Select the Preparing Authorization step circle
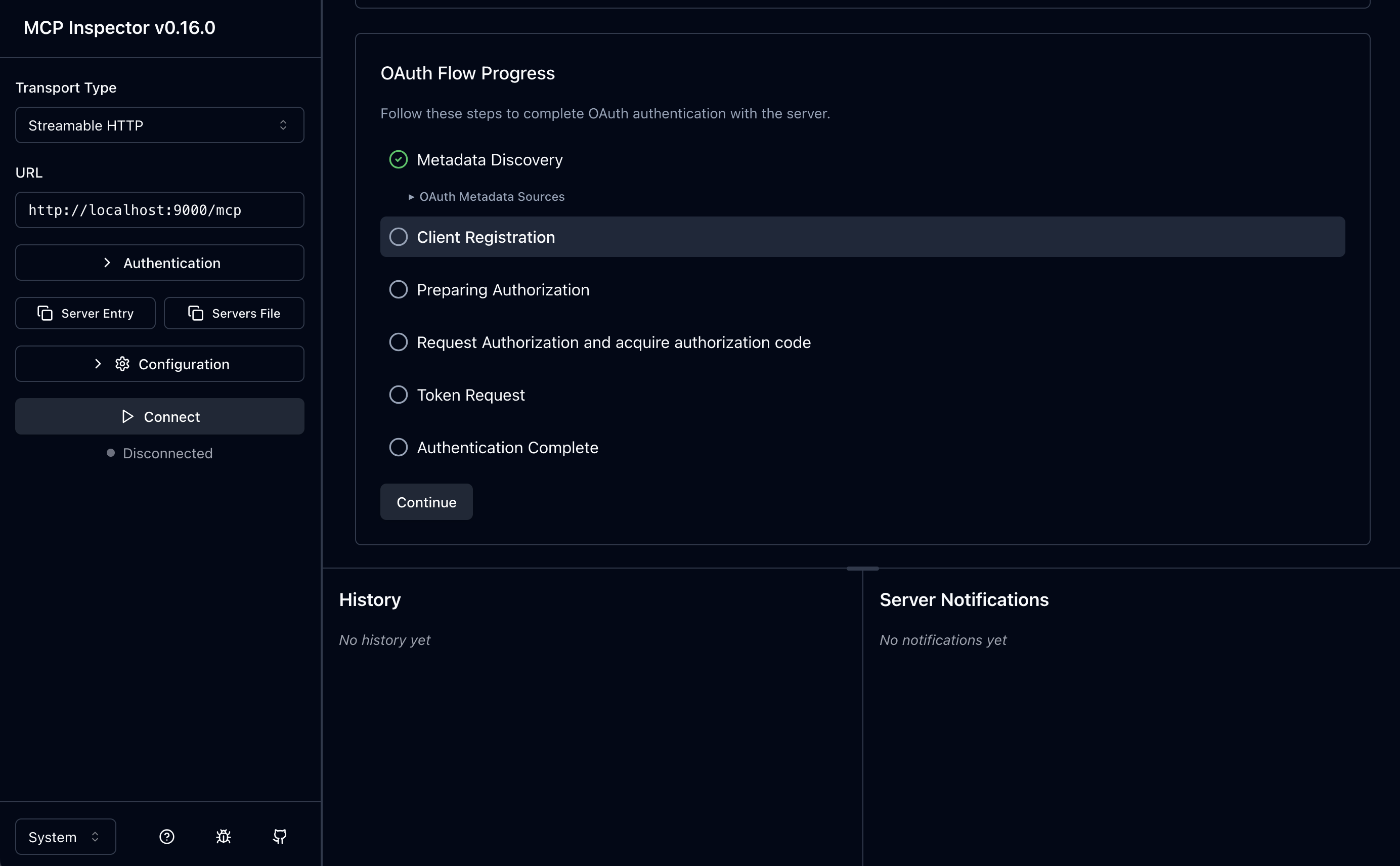Image resolution: width=1400 pixels, height=866 pixels. point(399,289)
